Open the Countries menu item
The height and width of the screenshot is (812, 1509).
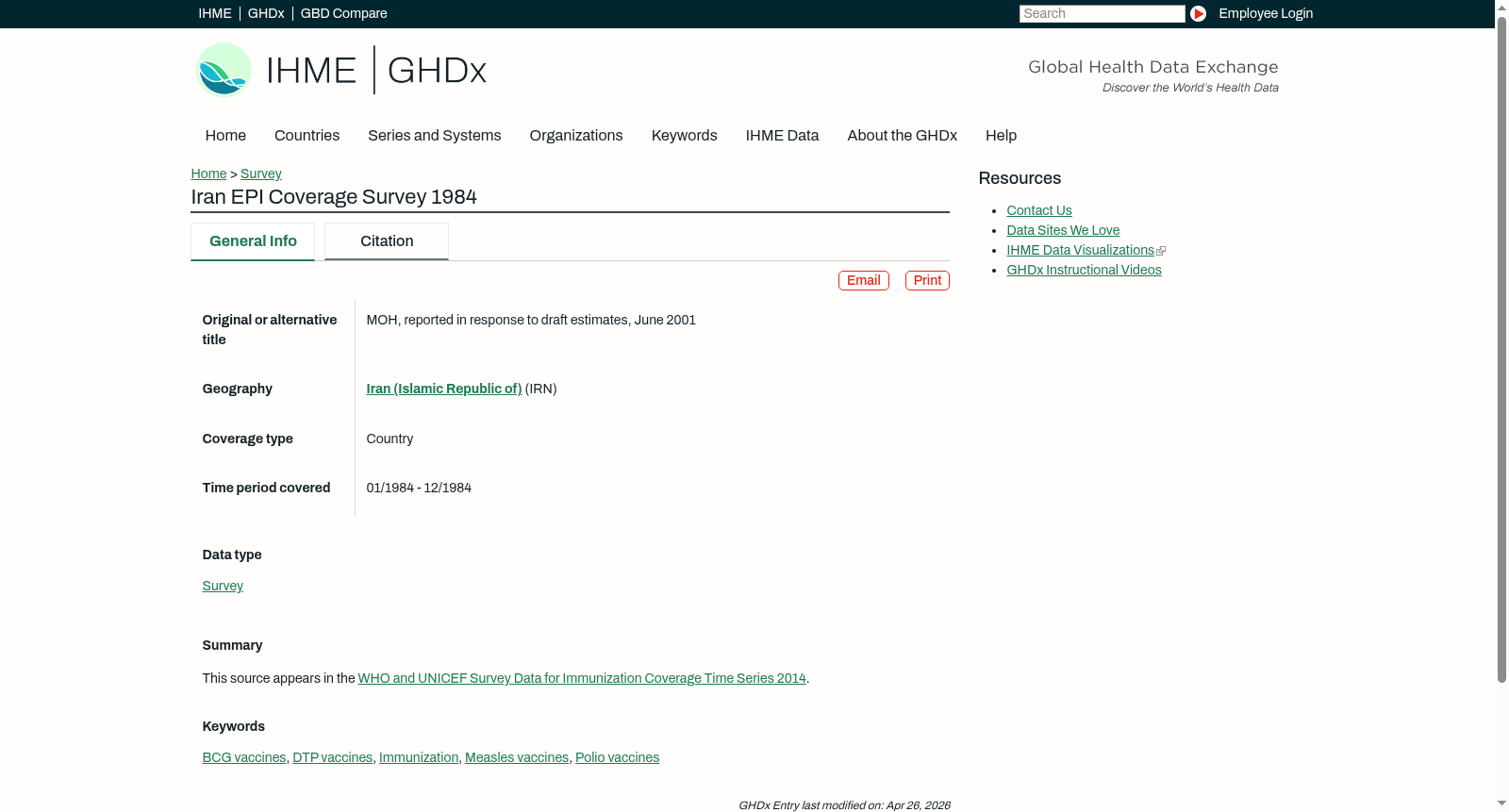(x=307, y=136)
